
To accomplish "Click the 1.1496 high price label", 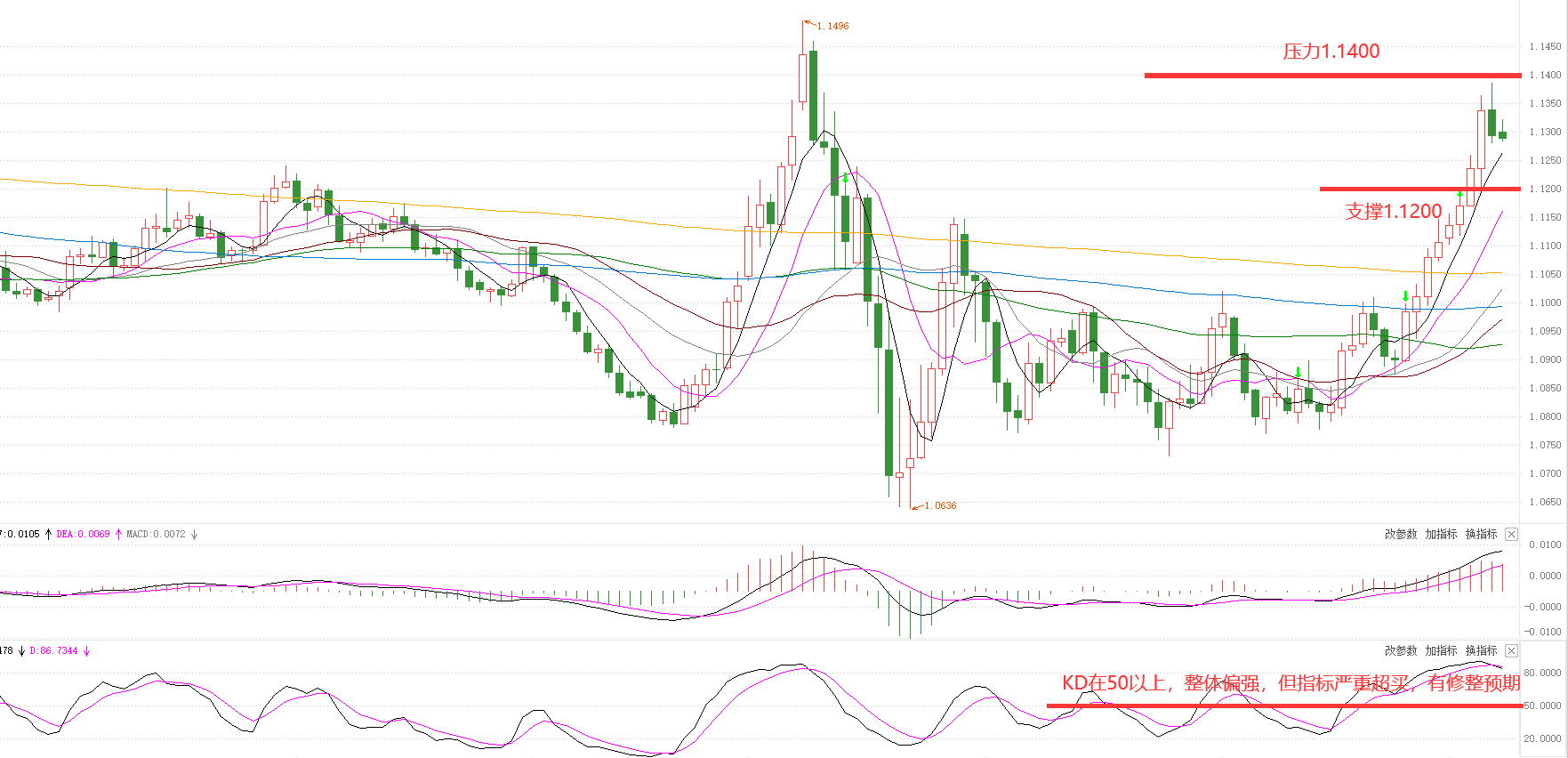I will [x=832, y=26].
